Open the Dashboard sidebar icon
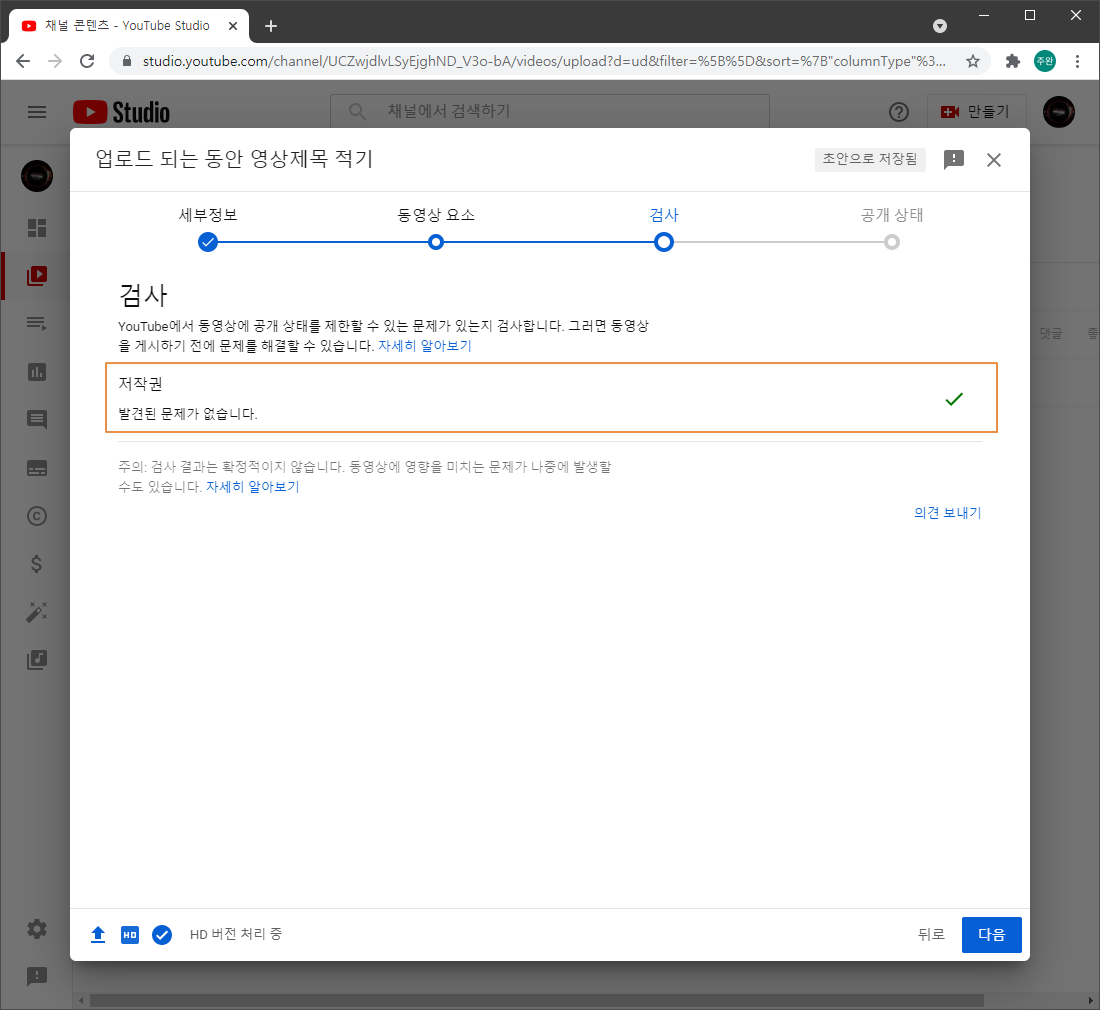Screen dimensions: 1100x1010 click(x=36, y=228)
